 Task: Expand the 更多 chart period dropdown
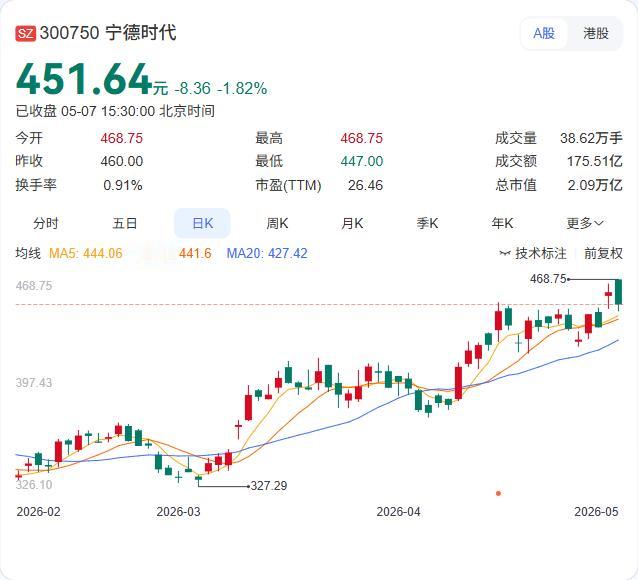pyautogui.click(x=585, y=223)
